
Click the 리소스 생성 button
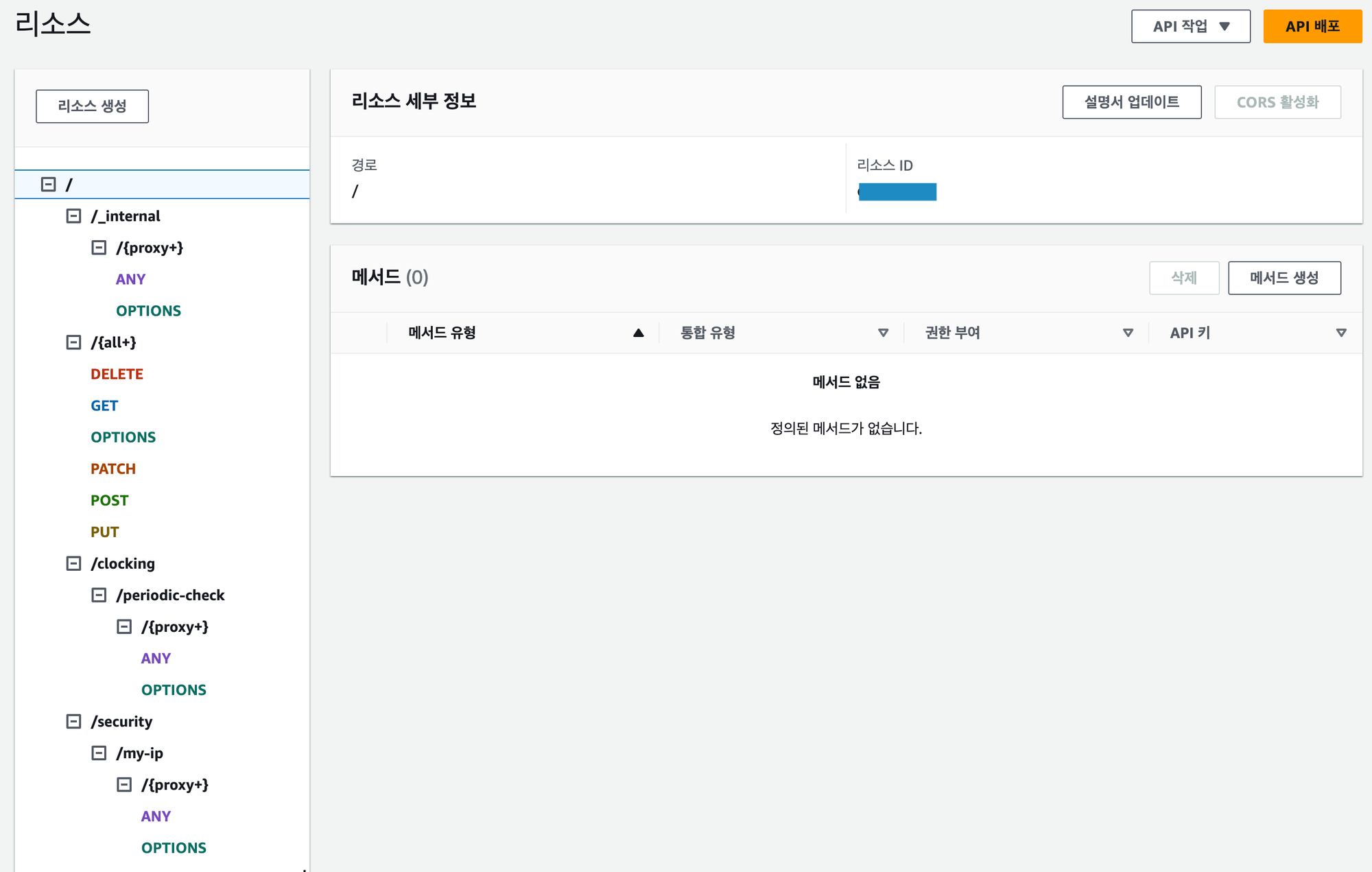92,106
